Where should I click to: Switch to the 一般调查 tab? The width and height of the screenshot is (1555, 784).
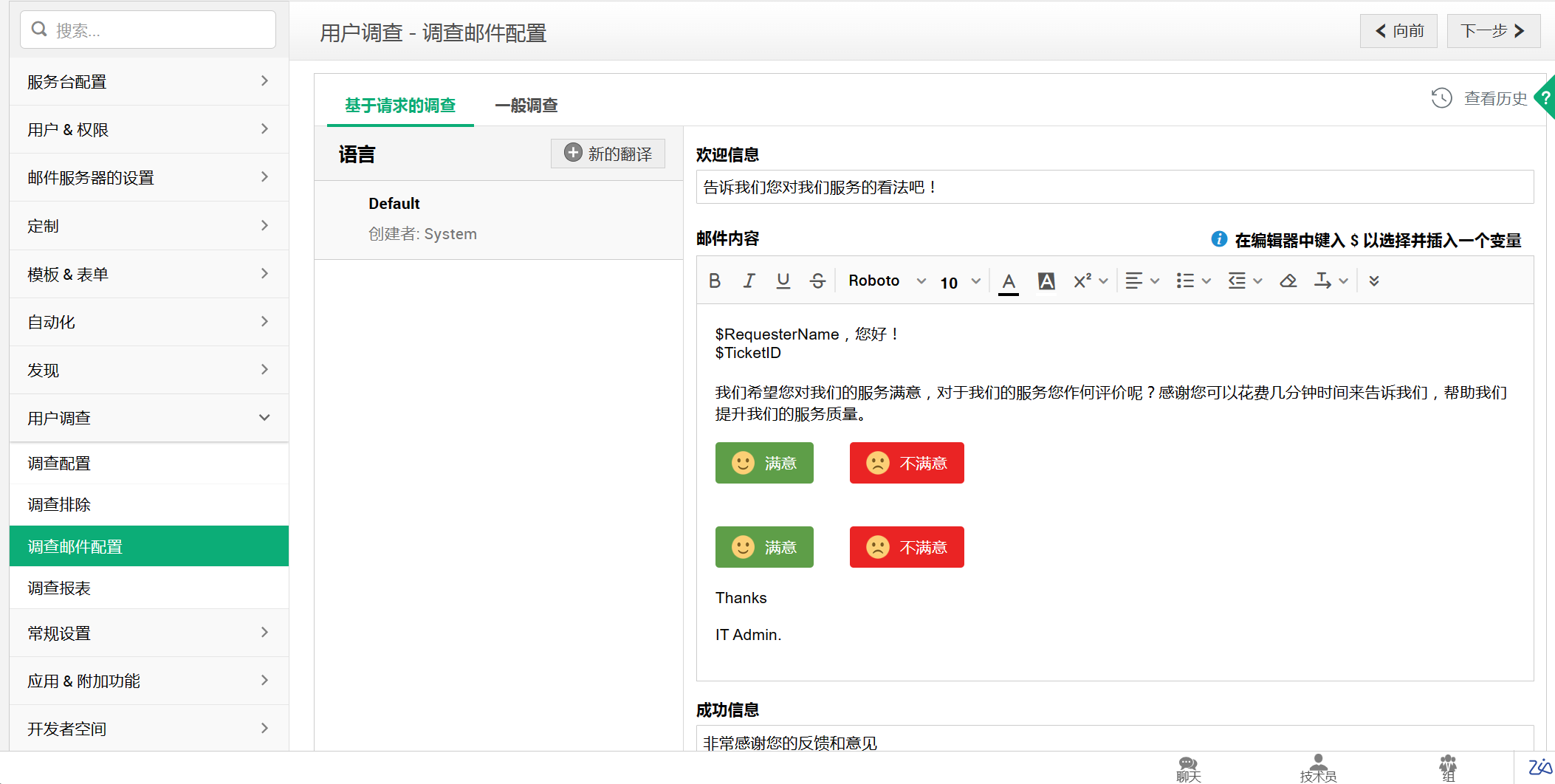pos(526,106)
